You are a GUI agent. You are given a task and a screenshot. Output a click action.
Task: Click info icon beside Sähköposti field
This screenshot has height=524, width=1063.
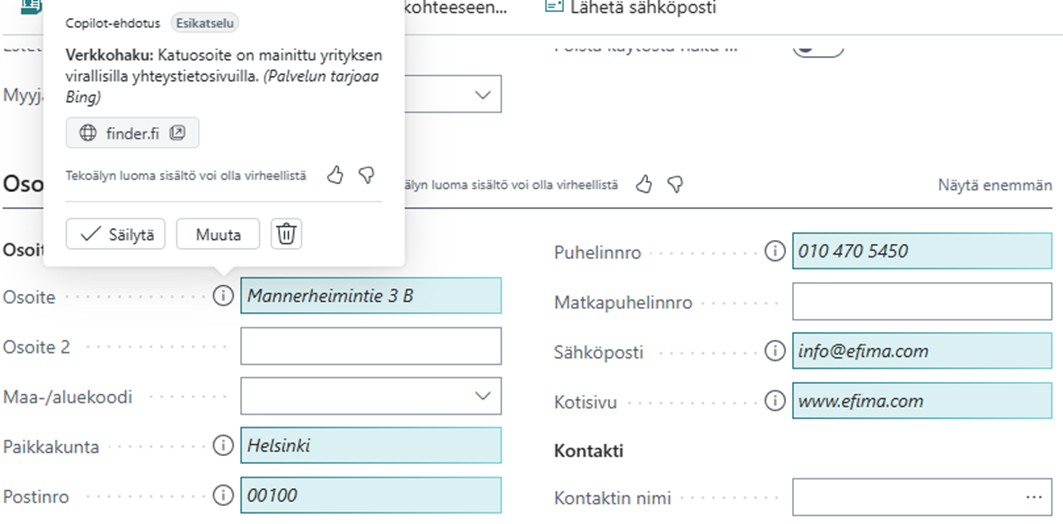click(774, 351)
